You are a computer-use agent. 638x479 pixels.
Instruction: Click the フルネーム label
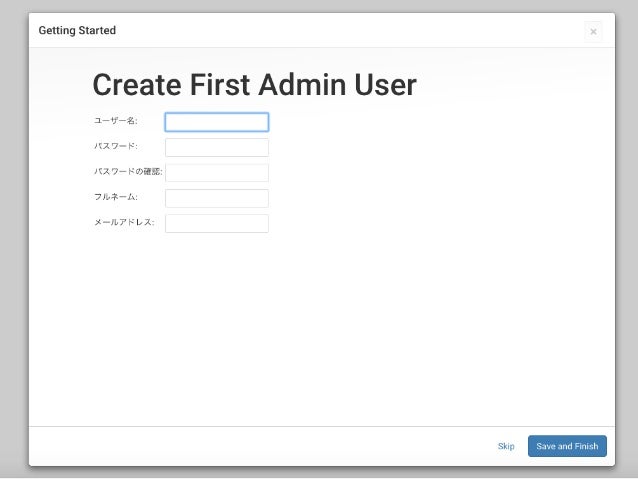(x=116, y=197)
